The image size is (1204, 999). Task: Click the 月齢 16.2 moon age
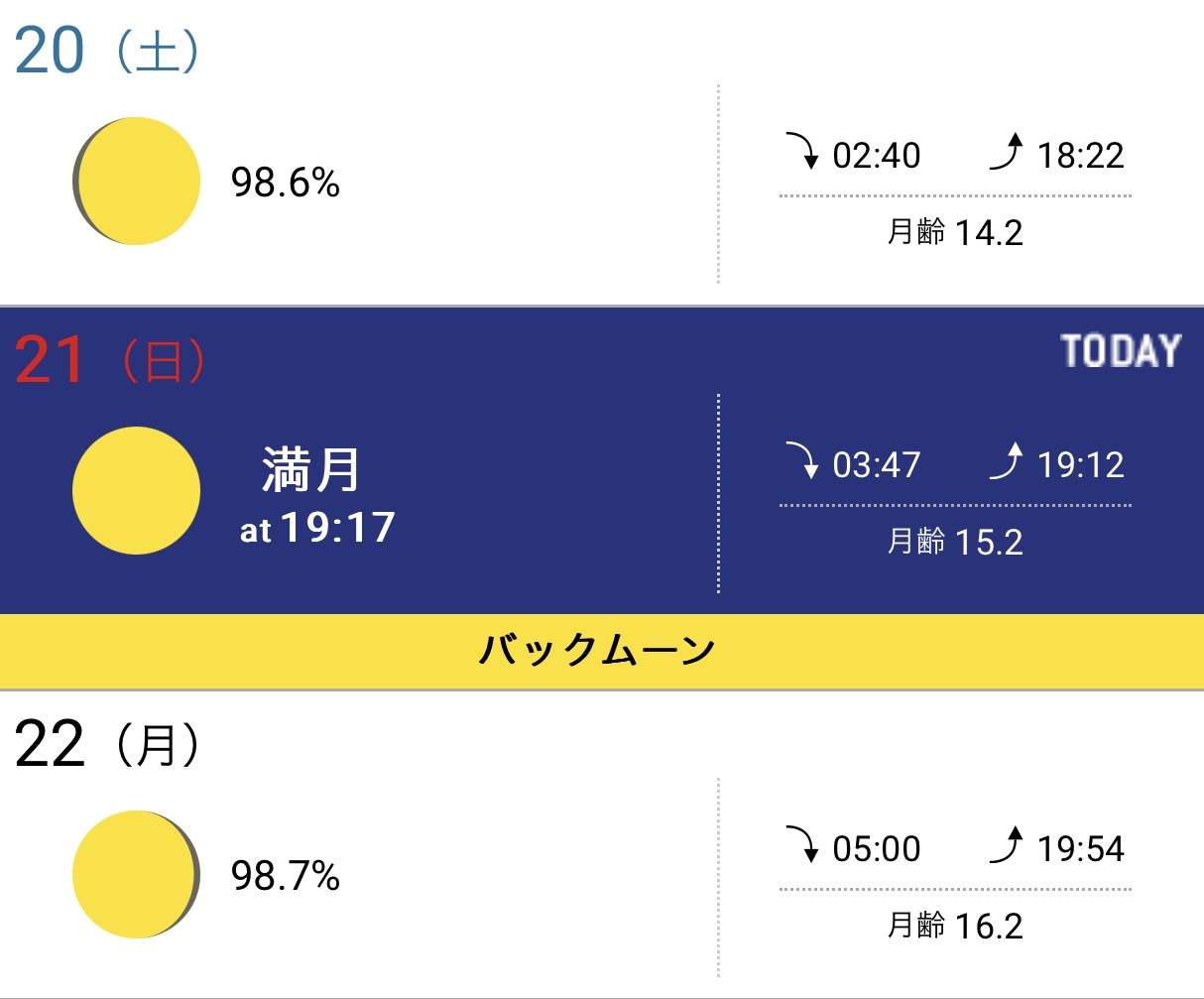point(955,926)
